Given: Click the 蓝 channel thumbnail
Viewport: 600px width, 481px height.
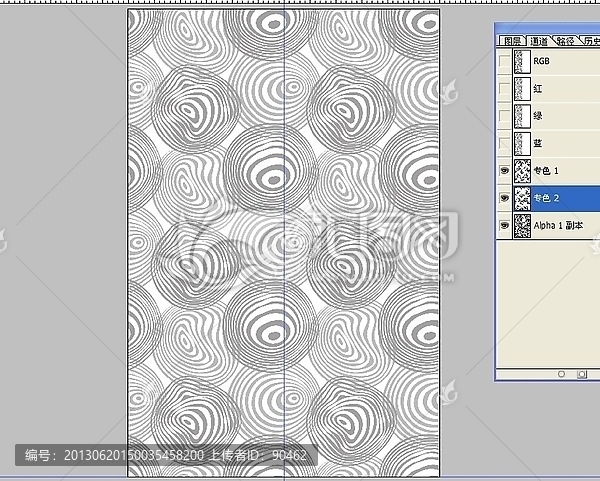Looking at the screenshot, I should point(522,143).
